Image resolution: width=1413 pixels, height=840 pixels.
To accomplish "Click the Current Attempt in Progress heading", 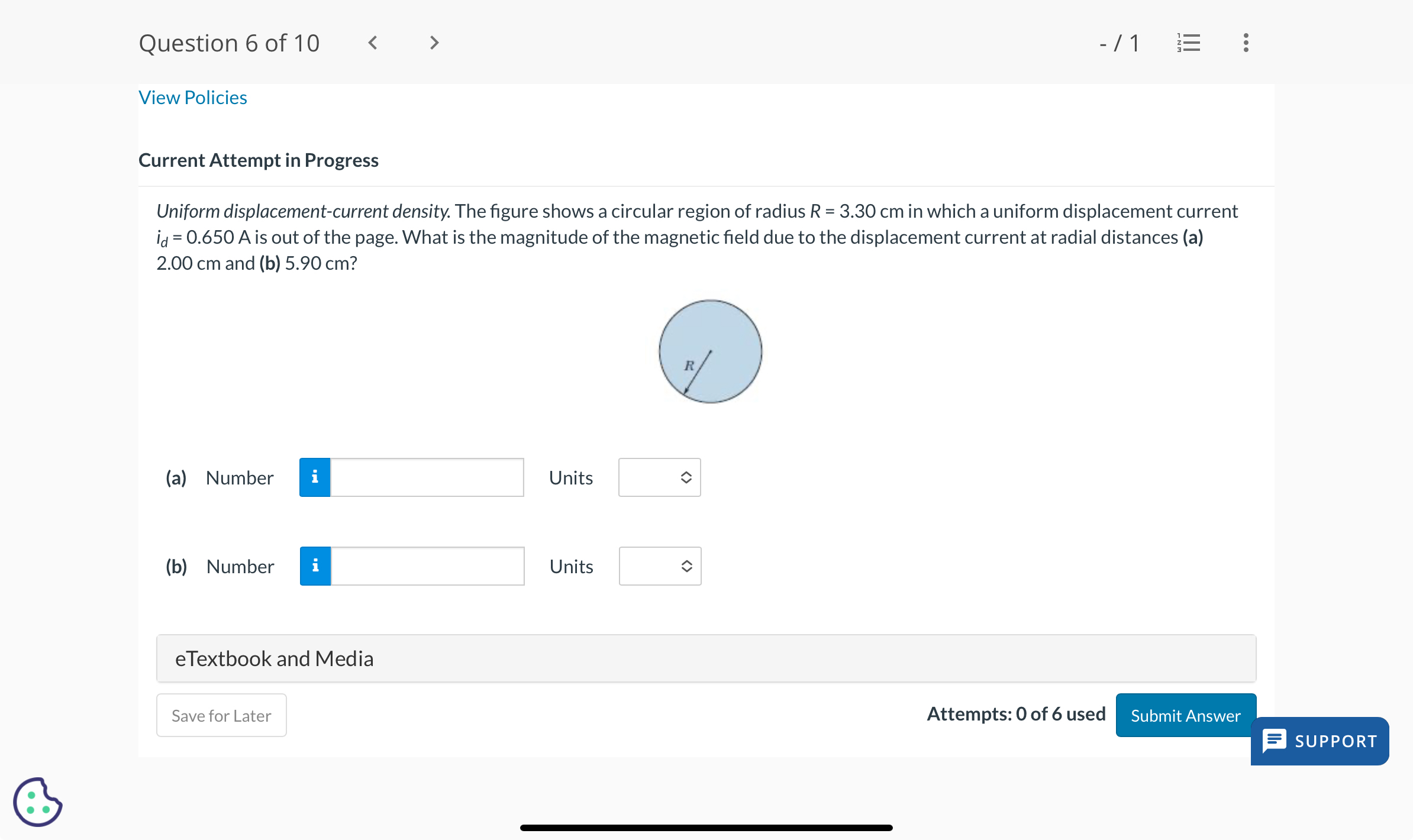I will coord(259,160).
